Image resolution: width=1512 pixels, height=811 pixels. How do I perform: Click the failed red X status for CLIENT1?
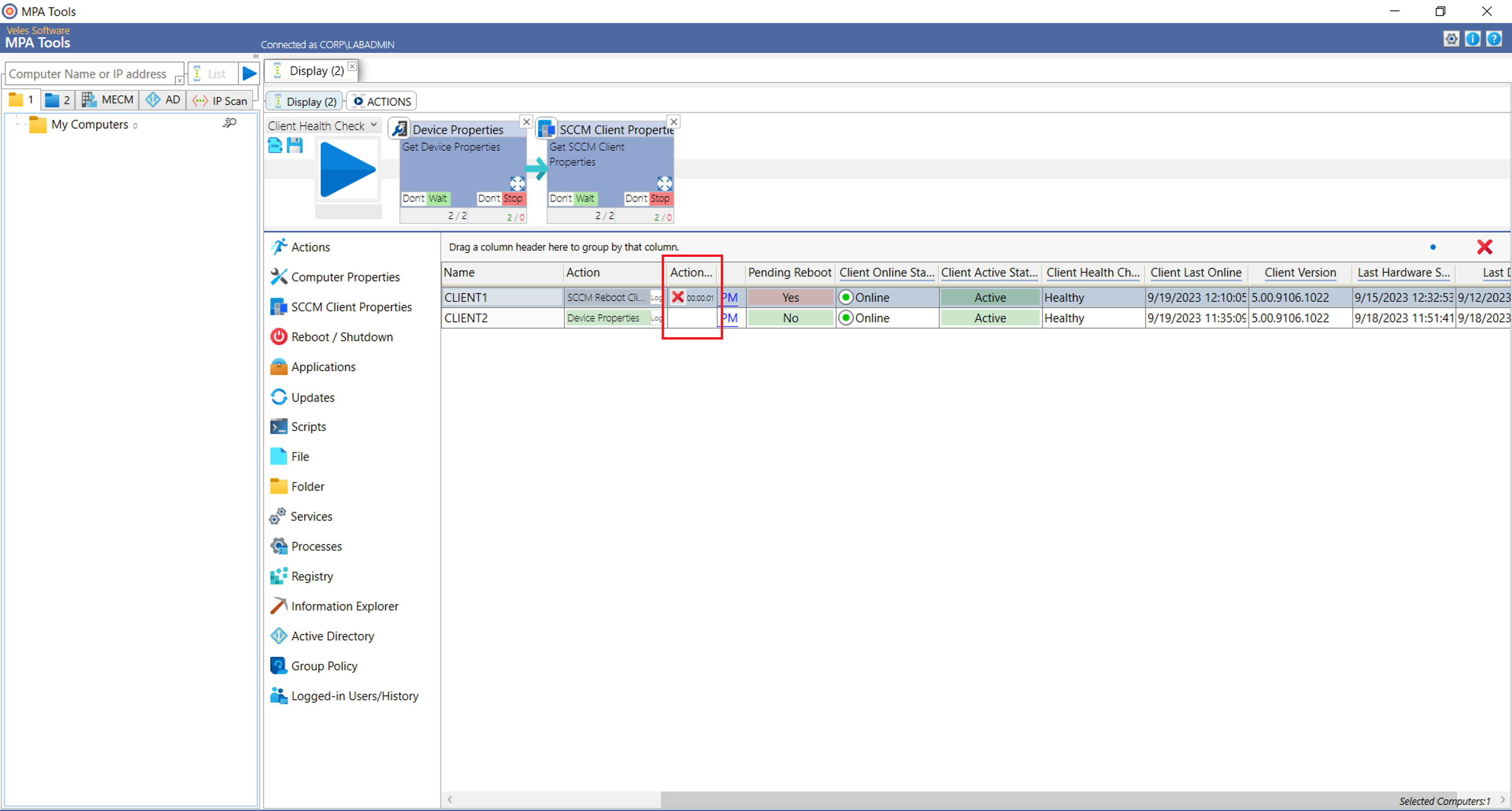coord(677,297)
